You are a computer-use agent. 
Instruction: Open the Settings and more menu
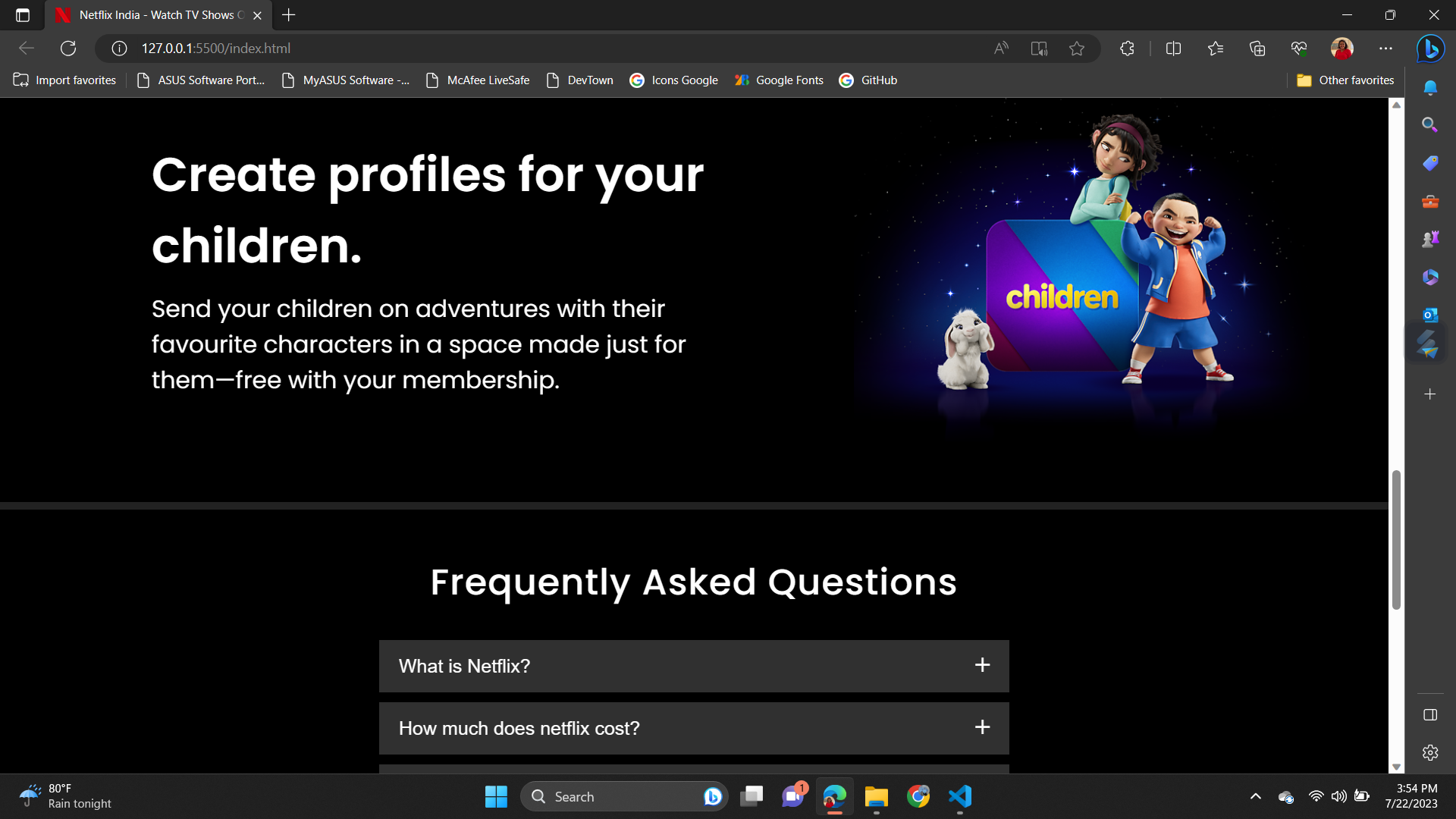1386,48
